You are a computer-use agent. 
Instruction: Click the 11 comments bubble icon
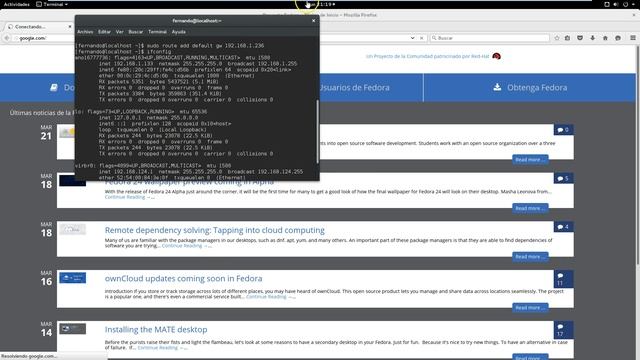coord(563,279)
